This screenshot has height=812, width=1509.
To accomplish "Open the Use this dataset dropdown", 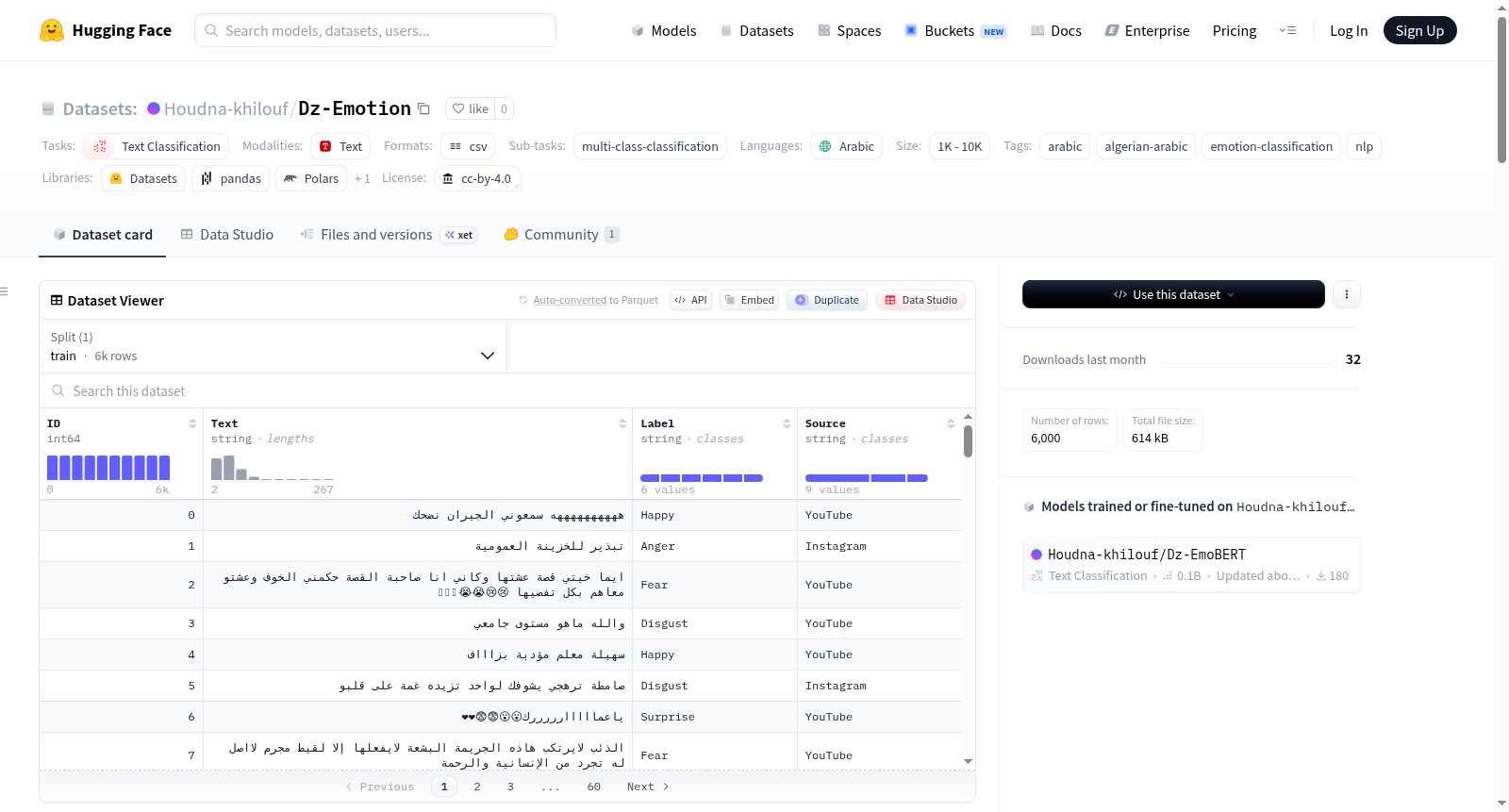I will [1173, 294].
